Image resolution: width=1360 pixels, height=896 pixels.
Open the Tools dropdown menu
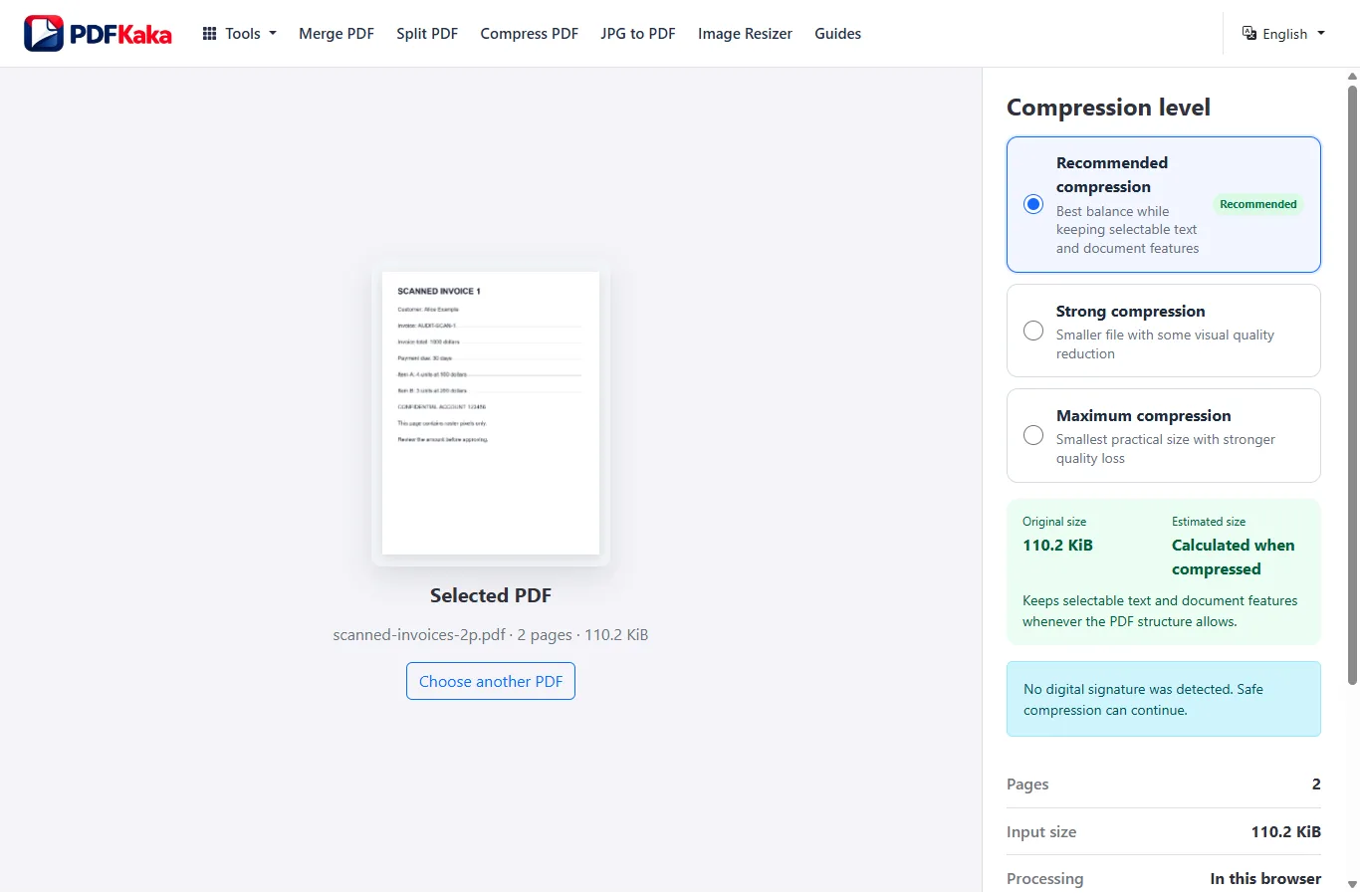pyautogui.click(x=240, y=34)
